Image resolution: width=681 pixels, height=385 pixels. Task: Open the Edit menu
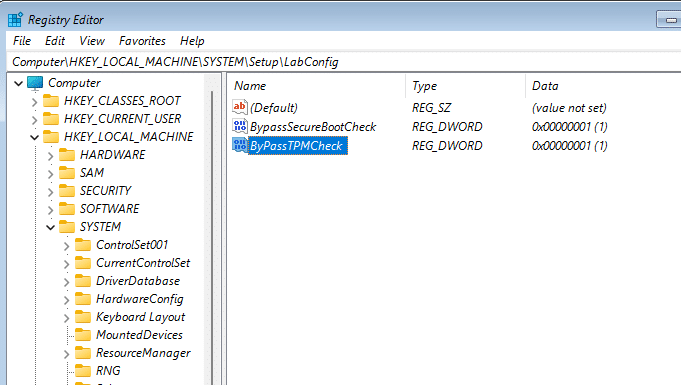[55, 41]
